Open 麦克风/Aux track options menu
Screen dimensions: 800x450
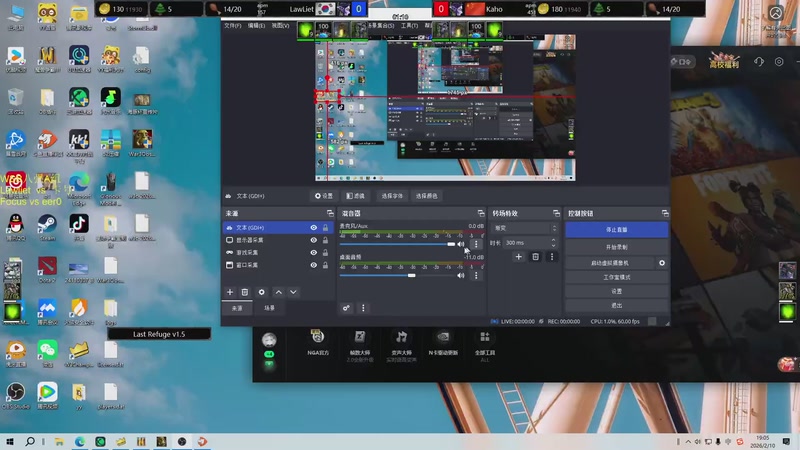tap(476, 244)
